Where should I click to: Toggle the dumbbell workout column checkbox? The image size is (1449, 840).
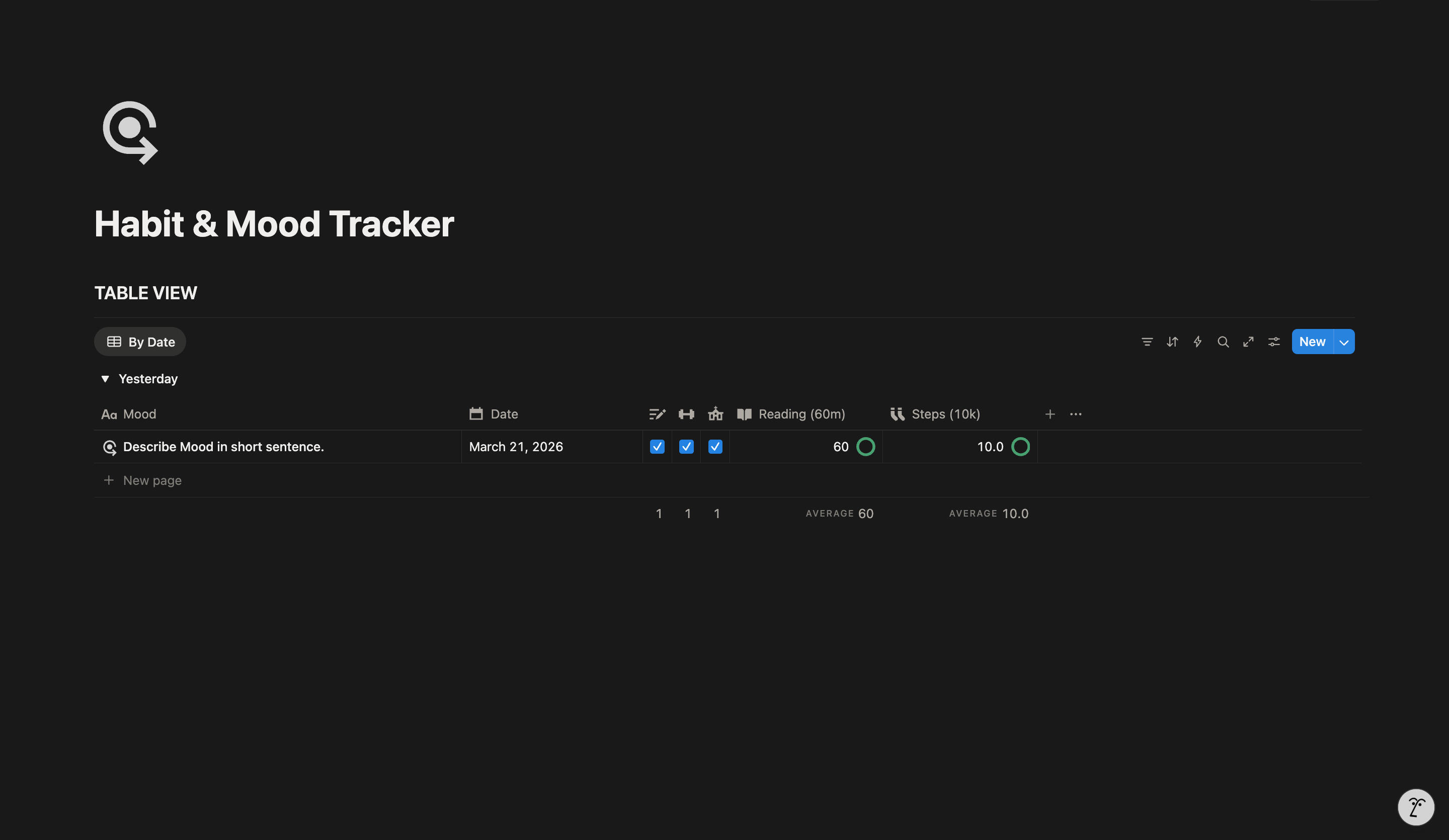coord(686,447)
